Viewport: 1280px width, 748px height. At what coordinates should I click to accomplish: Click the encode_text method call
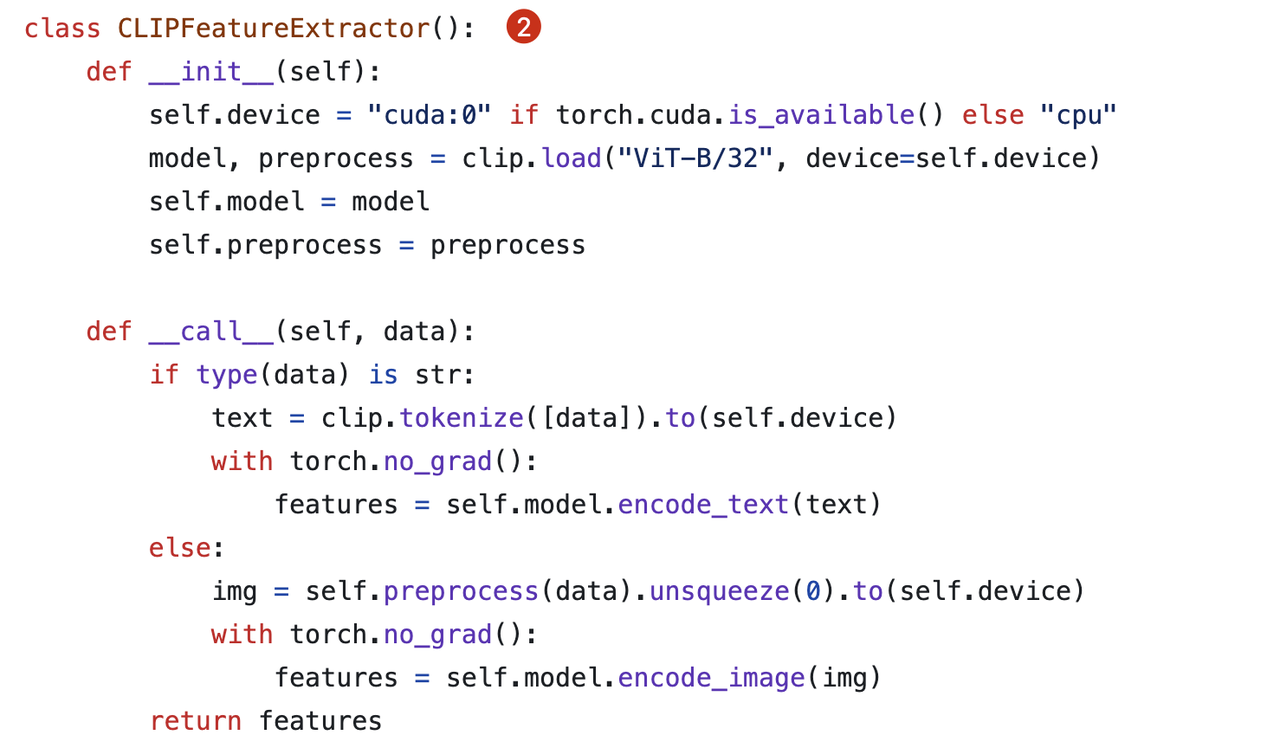[703, 504]
